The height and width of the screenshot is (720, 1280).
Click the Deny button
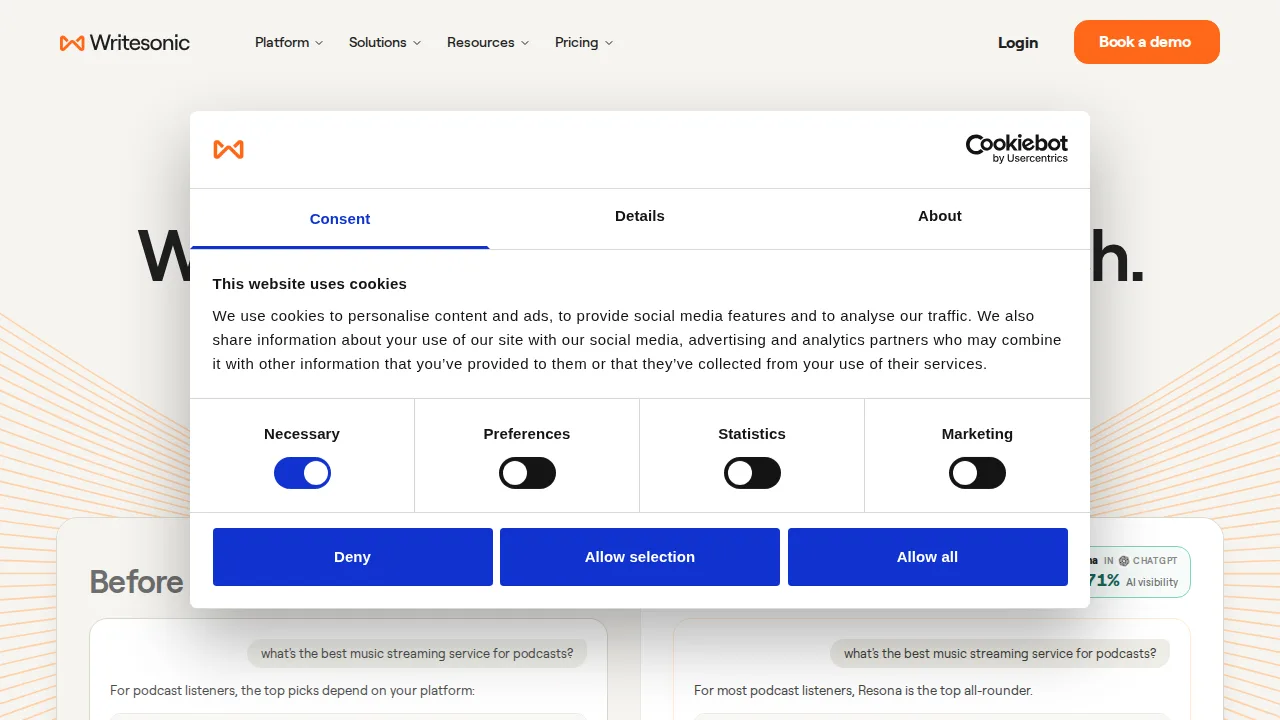point(353,557)
